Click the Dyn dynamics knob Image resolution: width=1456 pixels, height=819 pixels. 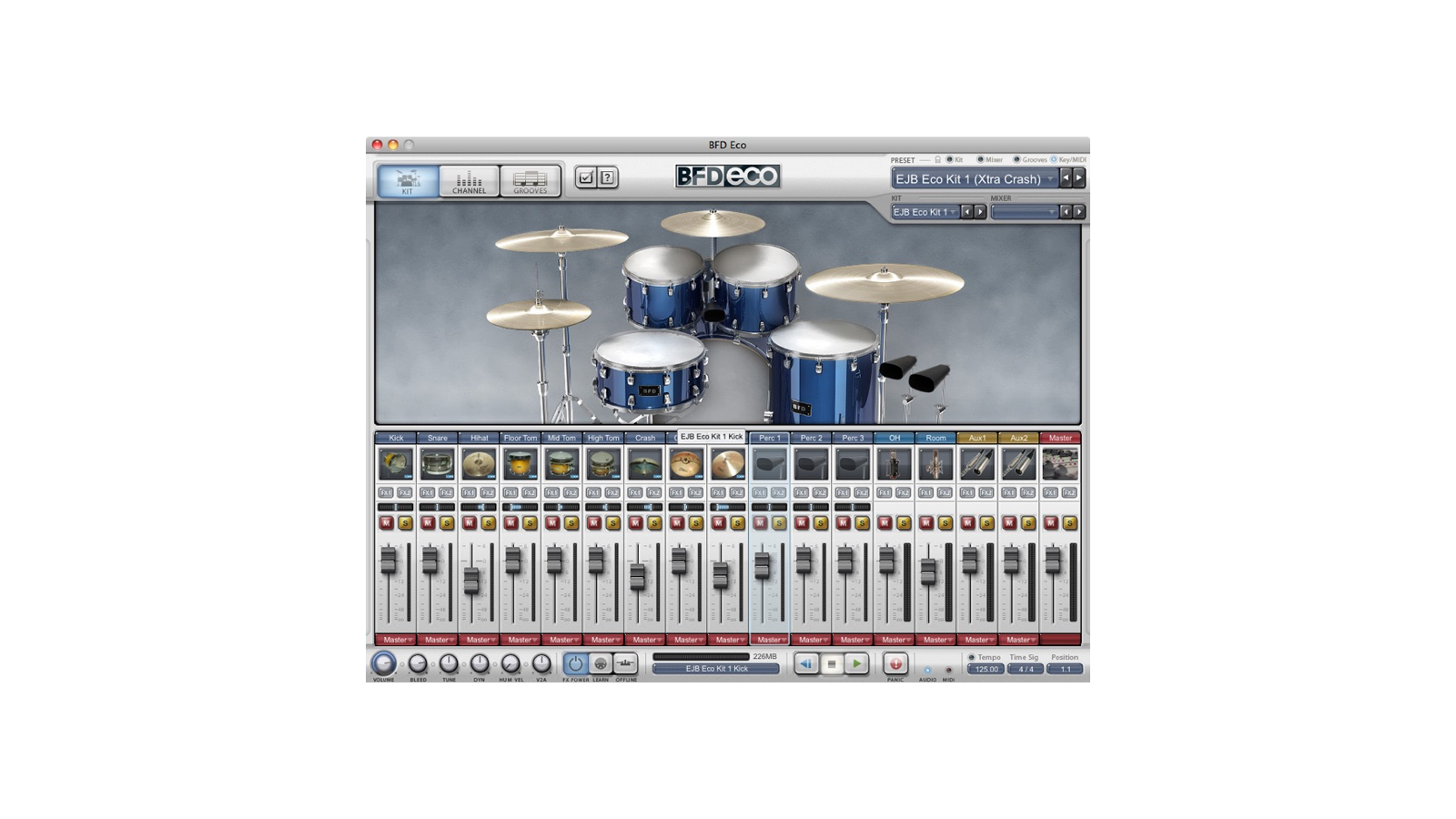pyautogui.click(x=480, y=663)
